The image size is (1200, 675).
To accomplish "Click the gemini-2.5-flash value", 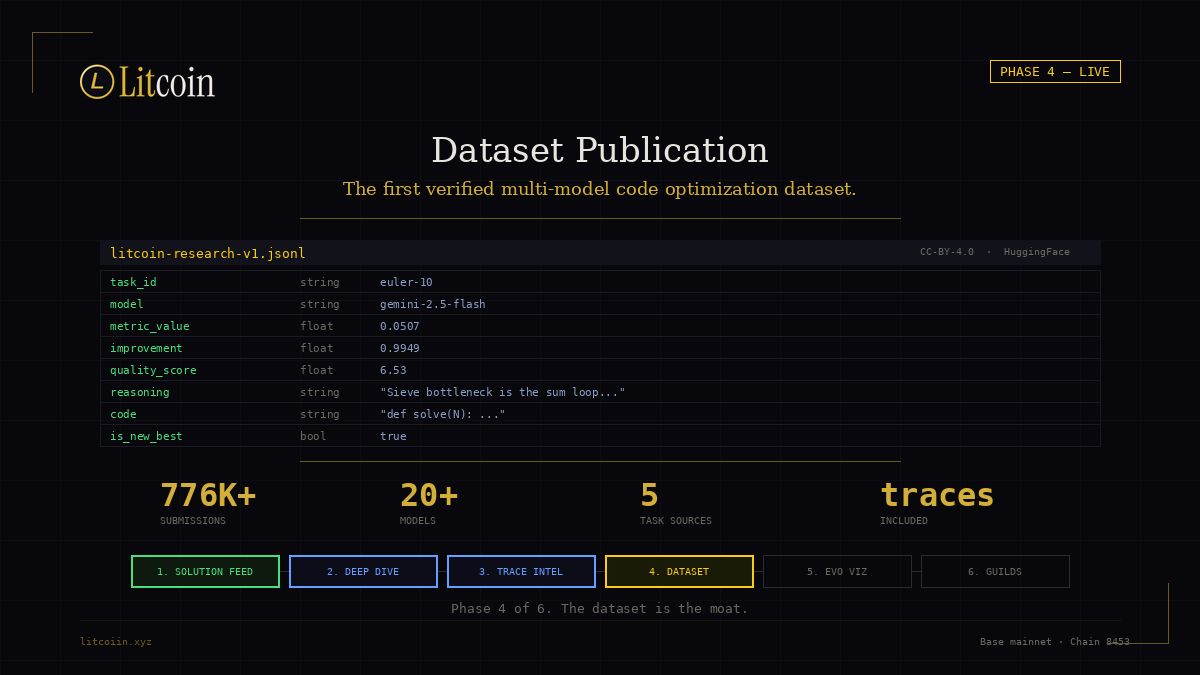I will click(433, 304).
